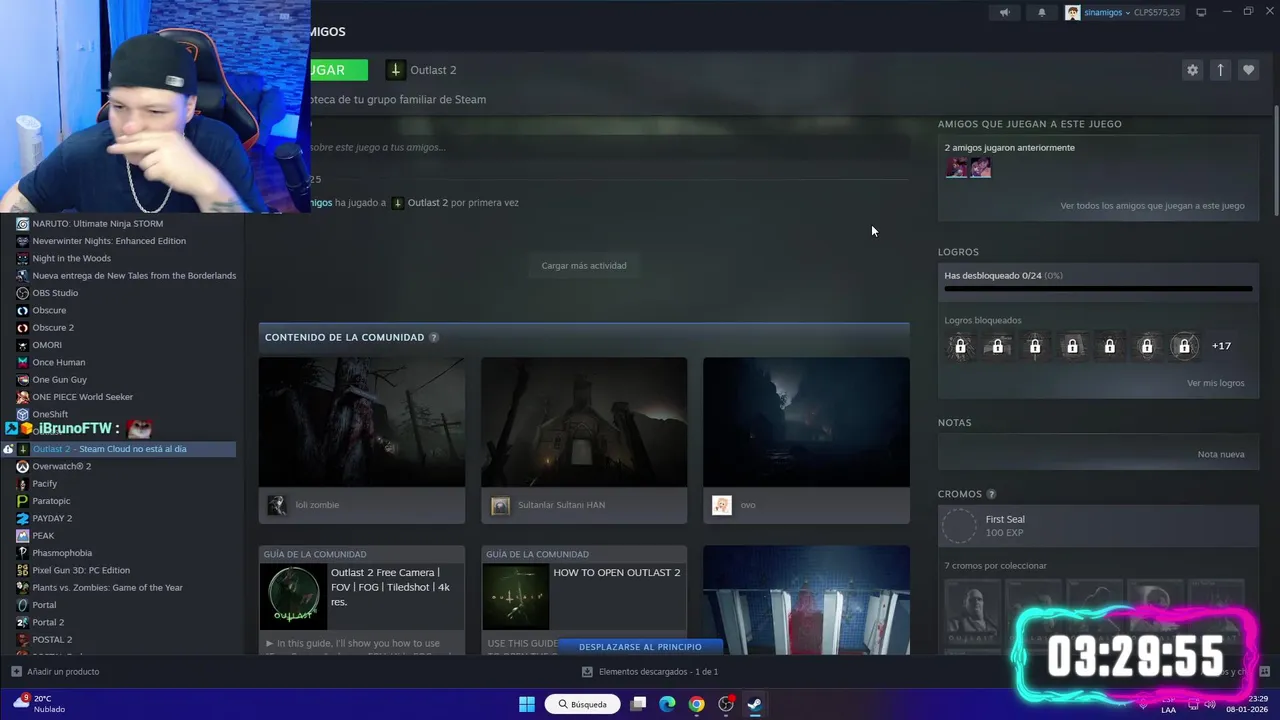1280x720 pixels.
Task: Click the First Seal badge circle
Action: (960, 526)
